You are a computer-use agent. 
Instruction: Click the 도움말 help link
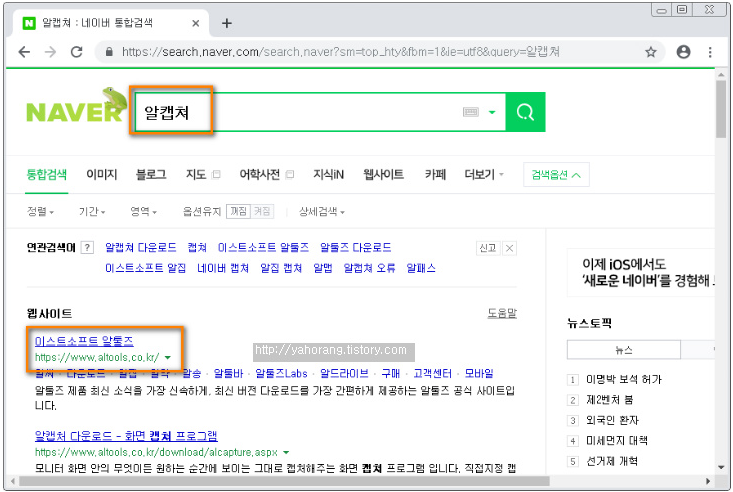pos(502,313)
